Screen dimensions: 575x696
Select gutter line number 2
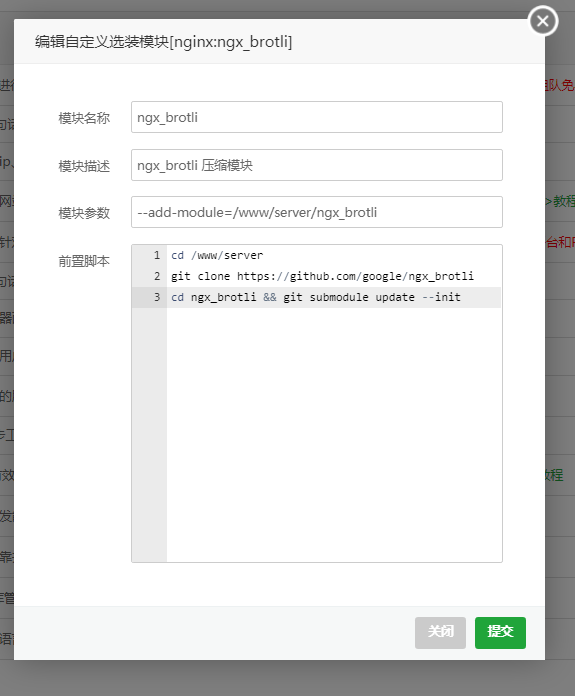[x=157, y=276]
